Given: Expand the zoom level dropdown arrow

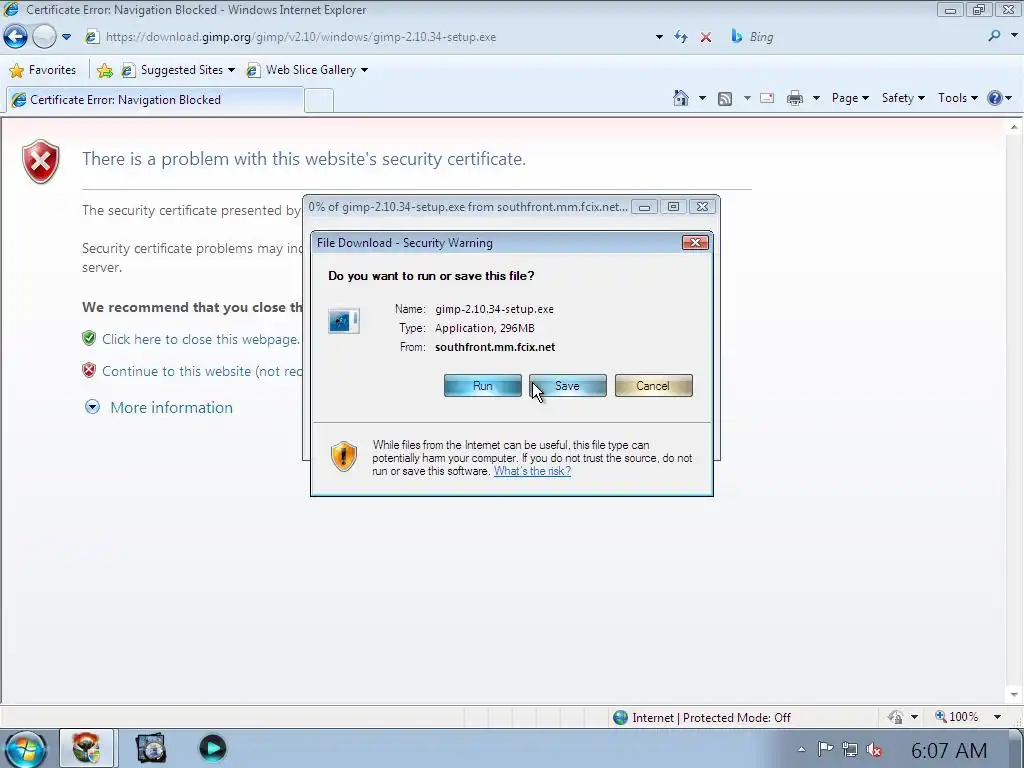Looking at the screenshot, I should (x=997, y=717).
